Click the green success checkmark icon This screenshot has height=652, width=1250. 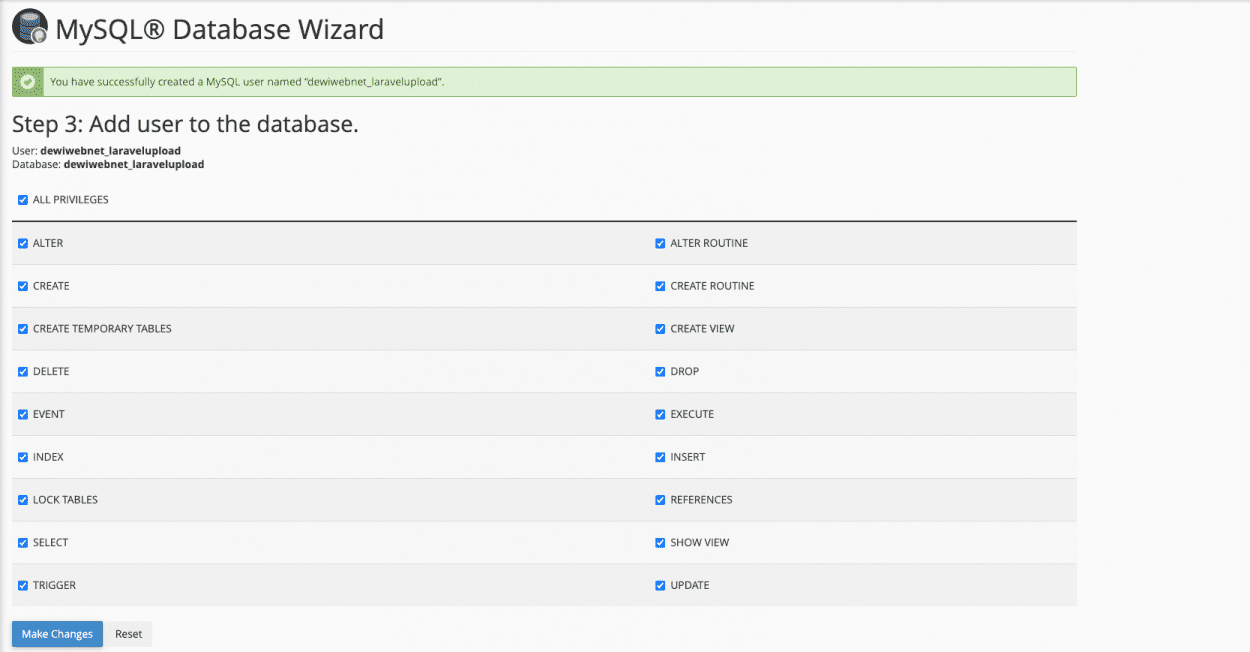click(28, 82)
